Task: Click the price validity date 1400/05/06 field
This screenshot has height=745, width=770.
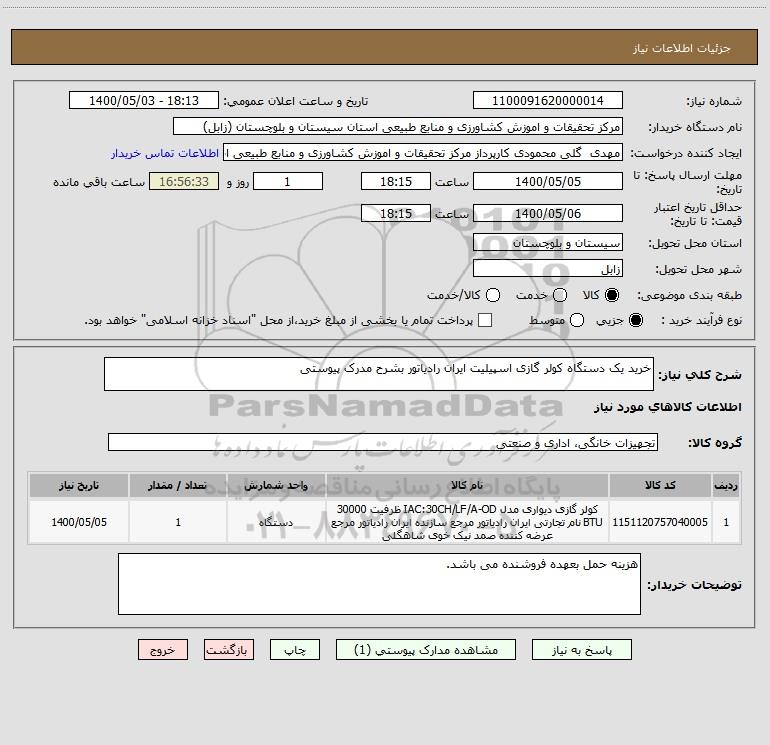Action: (x=548, y=213)
